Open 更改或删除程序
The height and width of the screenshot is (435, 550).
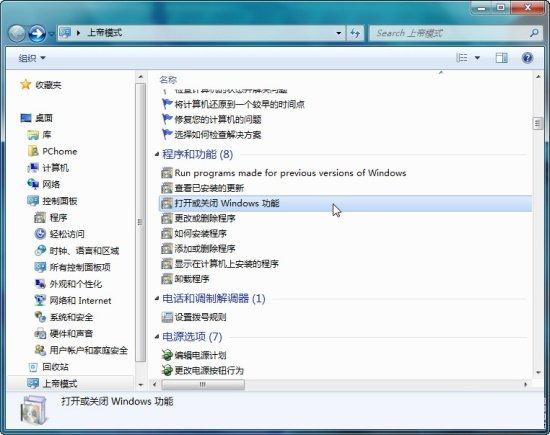205,218
